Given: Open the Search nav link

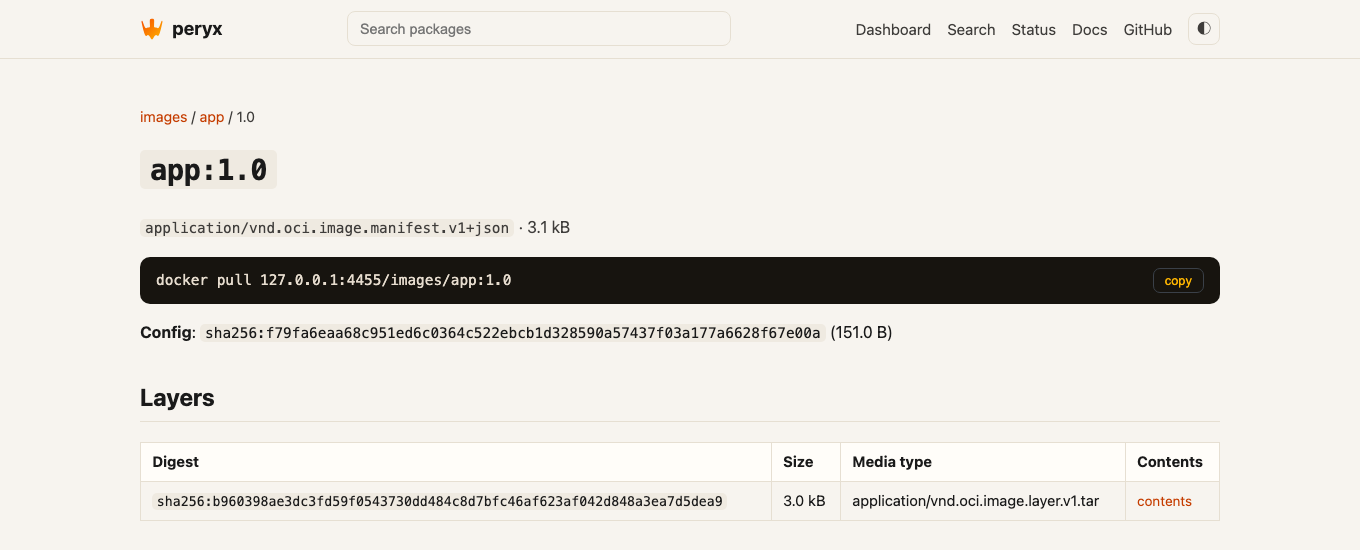Looking at the screenshot, I should tap(971, 30).
